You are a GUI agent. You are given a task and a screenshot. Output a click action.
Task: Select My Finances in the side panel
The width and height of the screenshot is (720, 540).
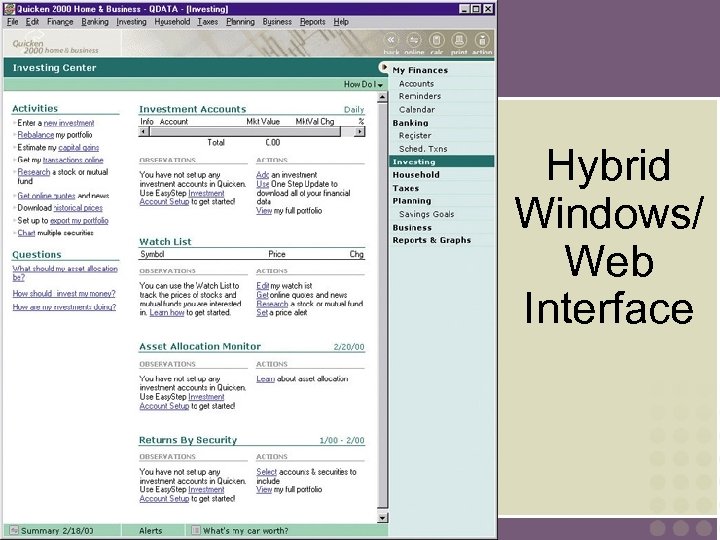point(420,70)
